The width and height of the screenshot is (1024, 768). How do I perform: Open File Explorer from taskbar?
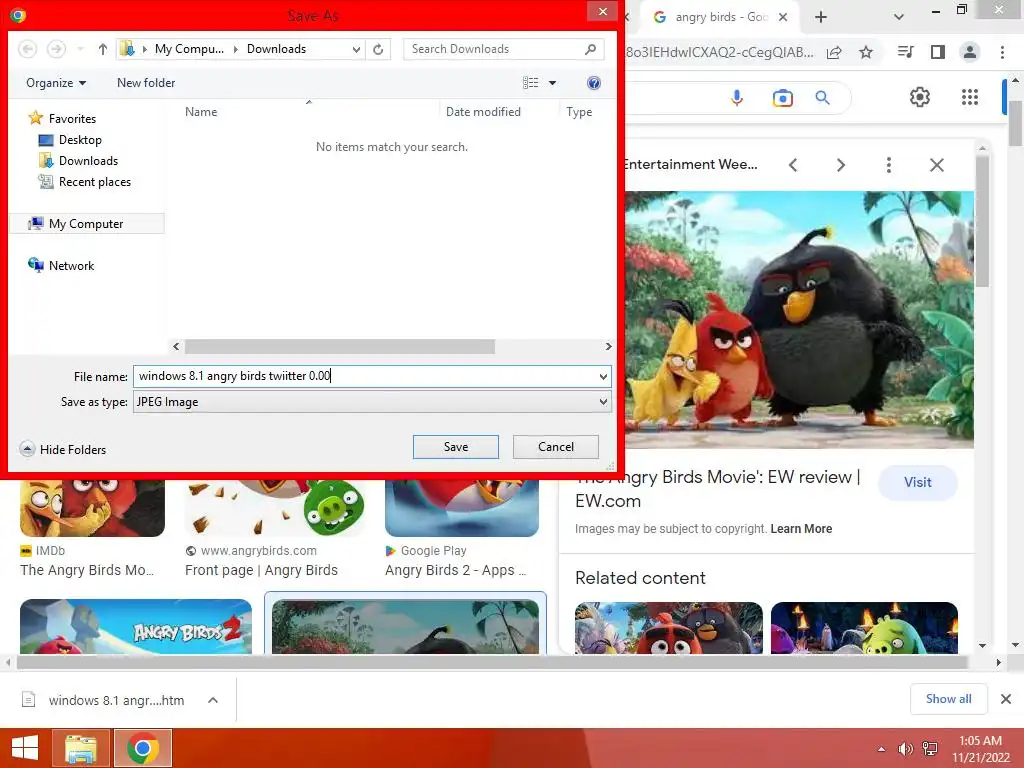tap(81, 748)
